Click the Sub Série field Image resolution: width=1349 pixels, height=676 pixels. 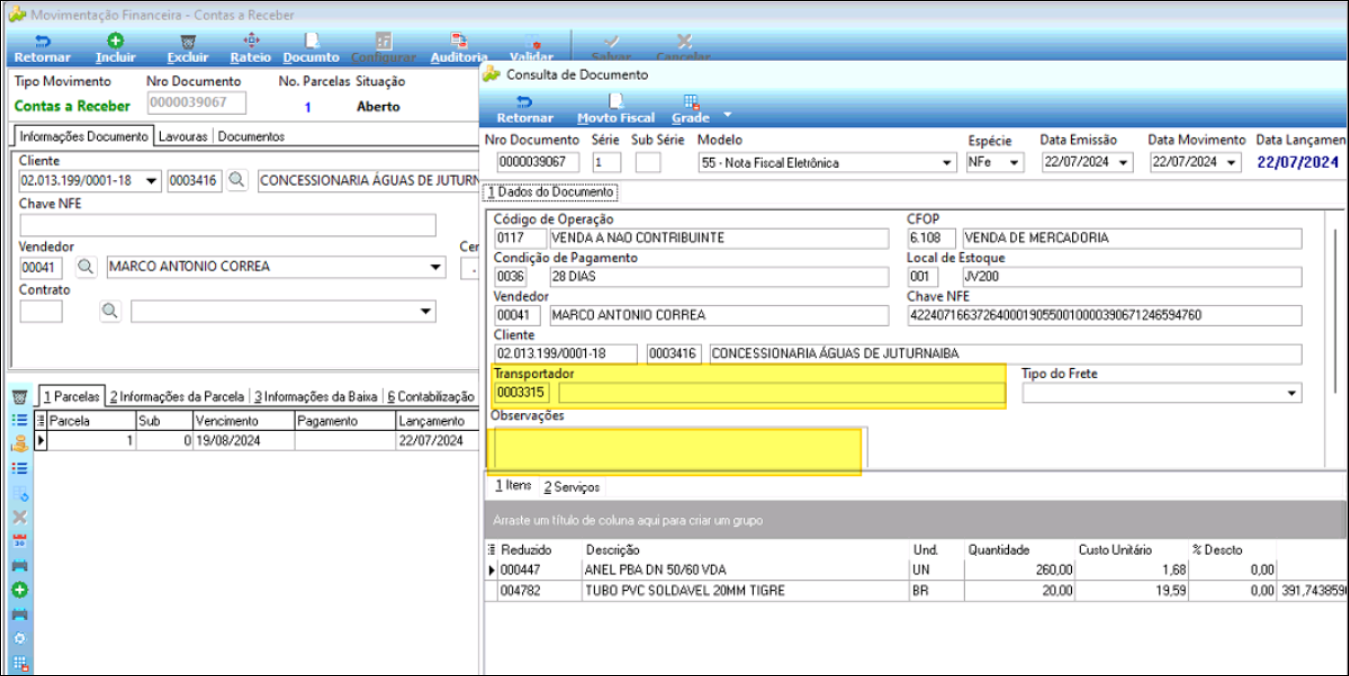tap(648, 162)
